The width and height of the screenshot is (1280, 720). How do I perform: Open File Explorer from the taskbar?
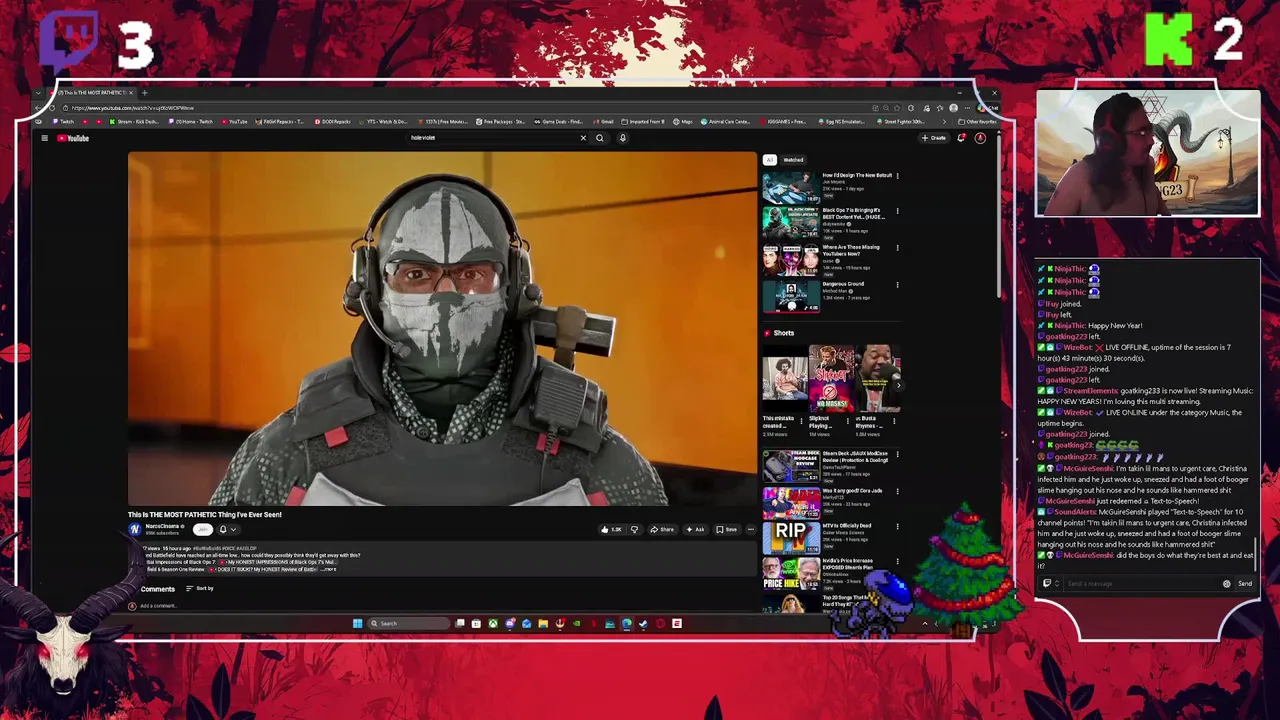point(543,624)
